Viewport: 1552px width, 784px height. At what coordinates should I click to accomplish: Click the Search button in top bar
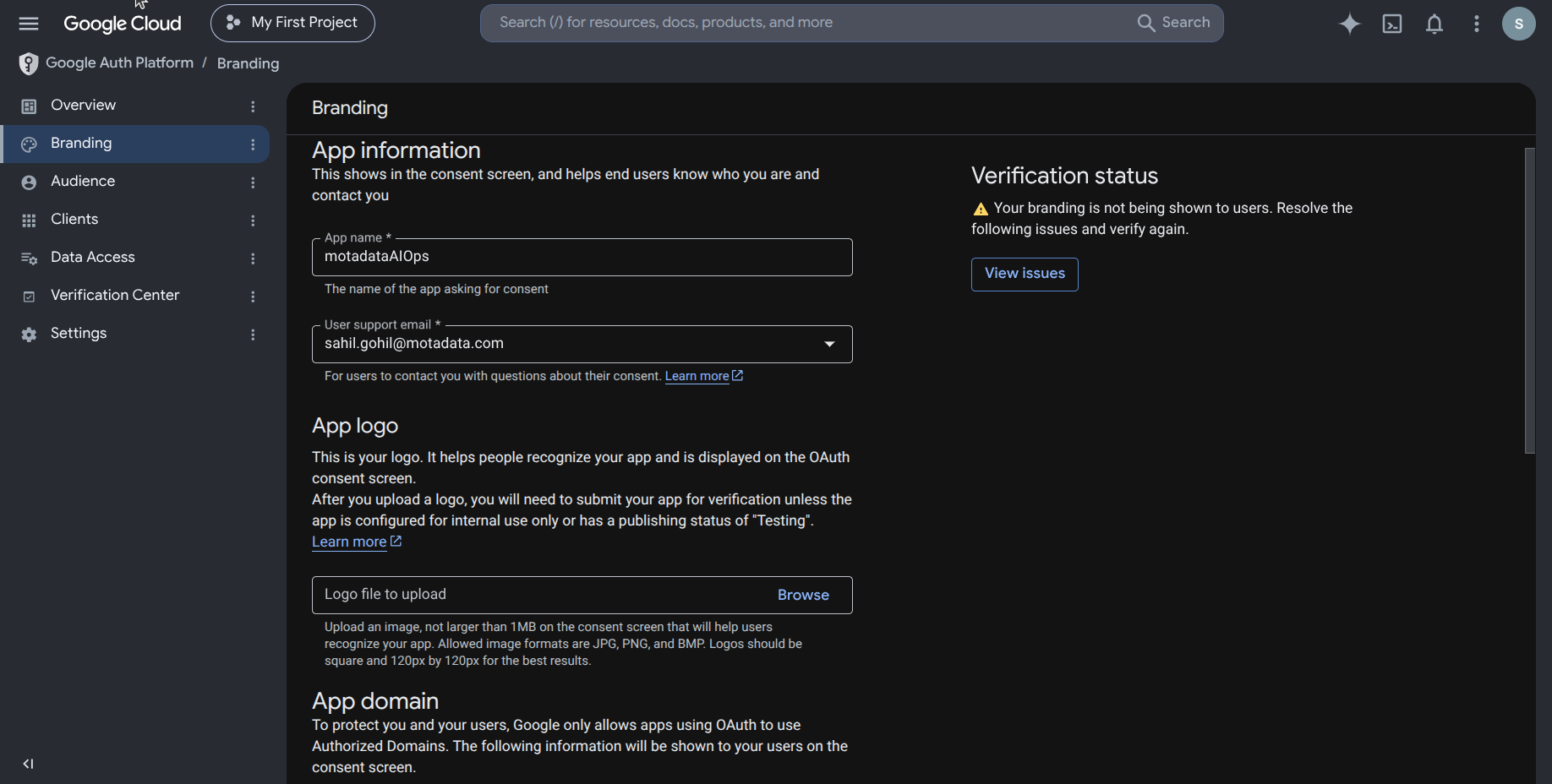click(1174, 23)
